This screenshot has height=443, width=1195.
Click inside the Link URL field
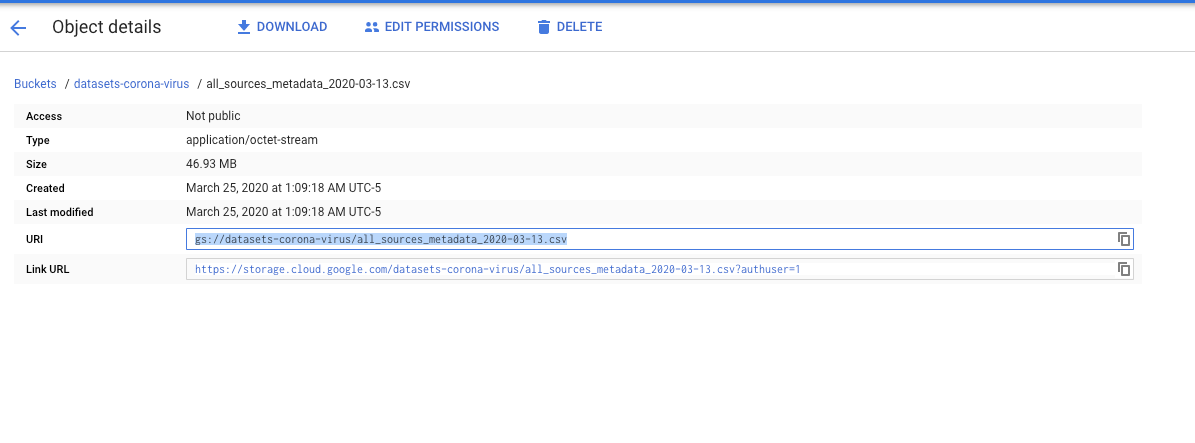coord(659,269)
